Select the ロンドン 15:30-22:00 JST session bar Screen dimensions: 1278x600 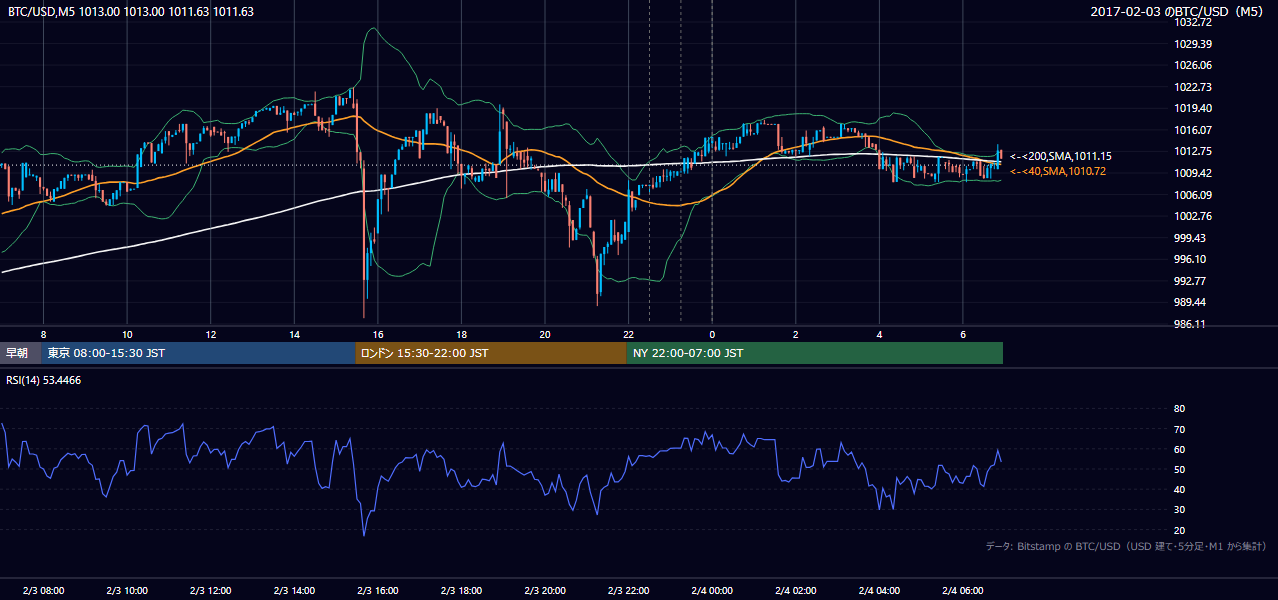click(x=491, y=353)
